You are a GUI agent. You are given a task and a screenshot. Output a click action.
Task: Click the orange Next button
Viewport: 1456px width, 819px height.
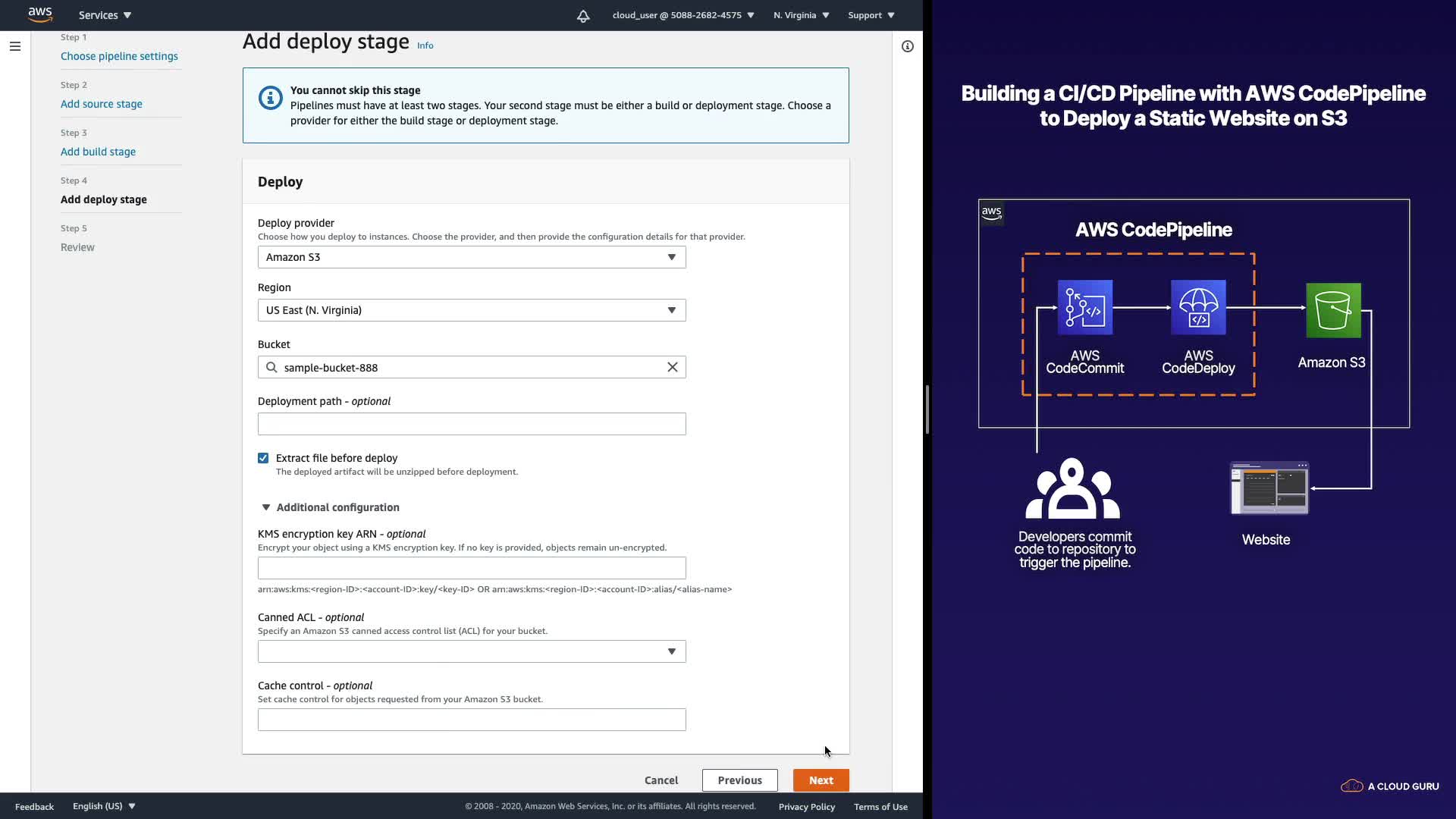(x=821, y=780)
